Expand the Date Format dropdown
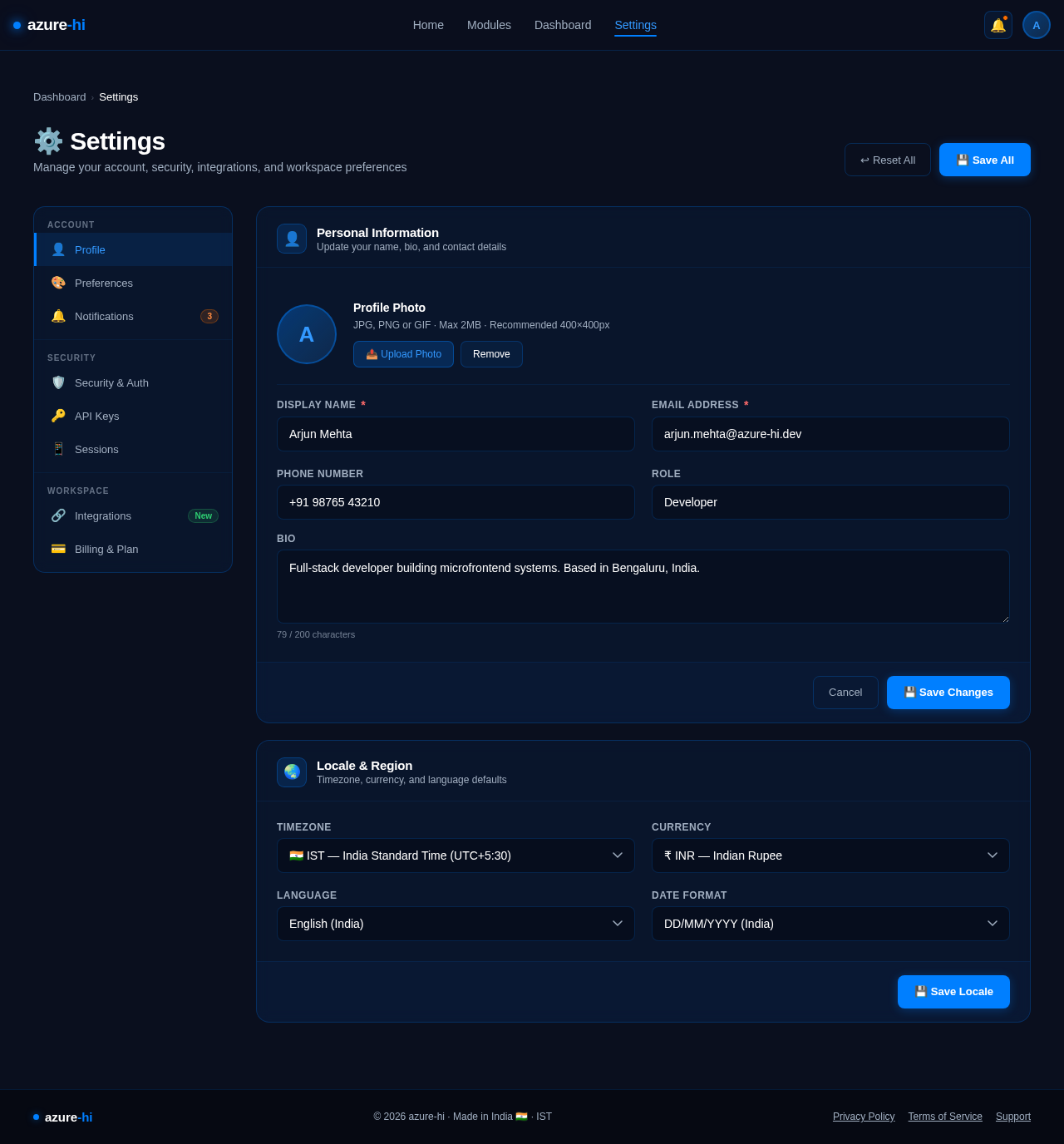This screenshot has width=1064, height=1144. pyautogui.click(x=830, y=924)
